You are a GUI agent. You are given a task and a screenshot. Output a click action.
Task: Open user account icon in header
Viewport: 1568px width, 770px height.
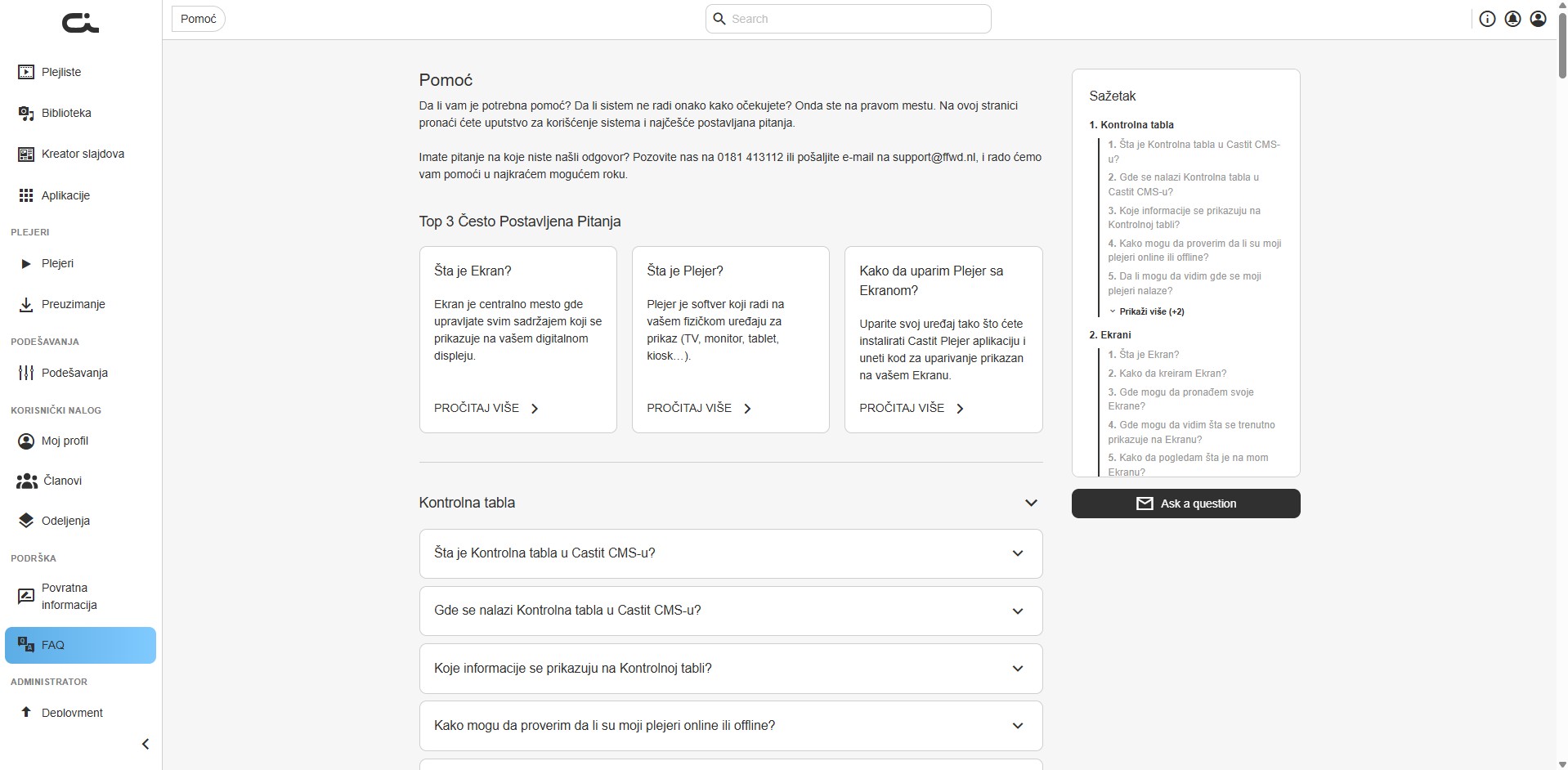click(1538, 19)
